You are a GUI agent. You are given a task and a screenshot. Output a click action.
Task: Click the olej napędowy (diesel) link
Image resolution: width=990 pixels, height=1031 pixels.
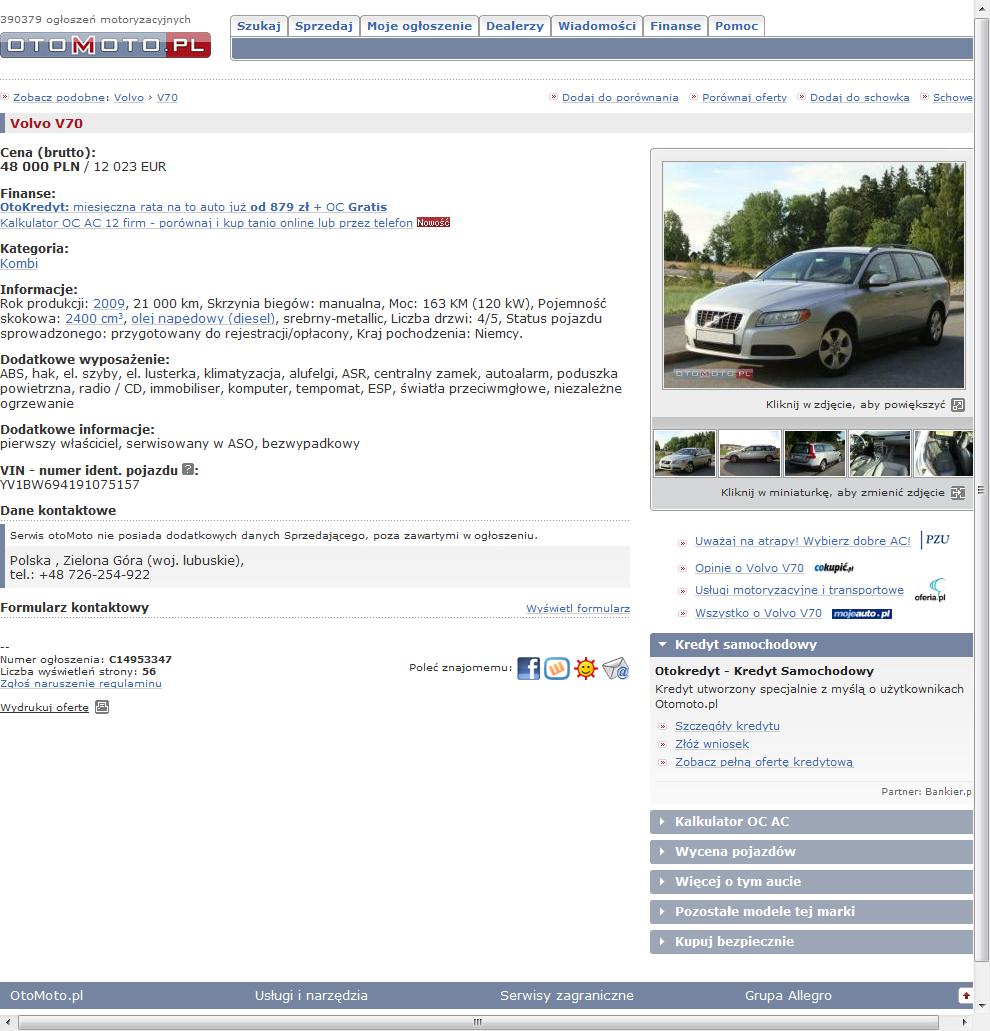203,319
